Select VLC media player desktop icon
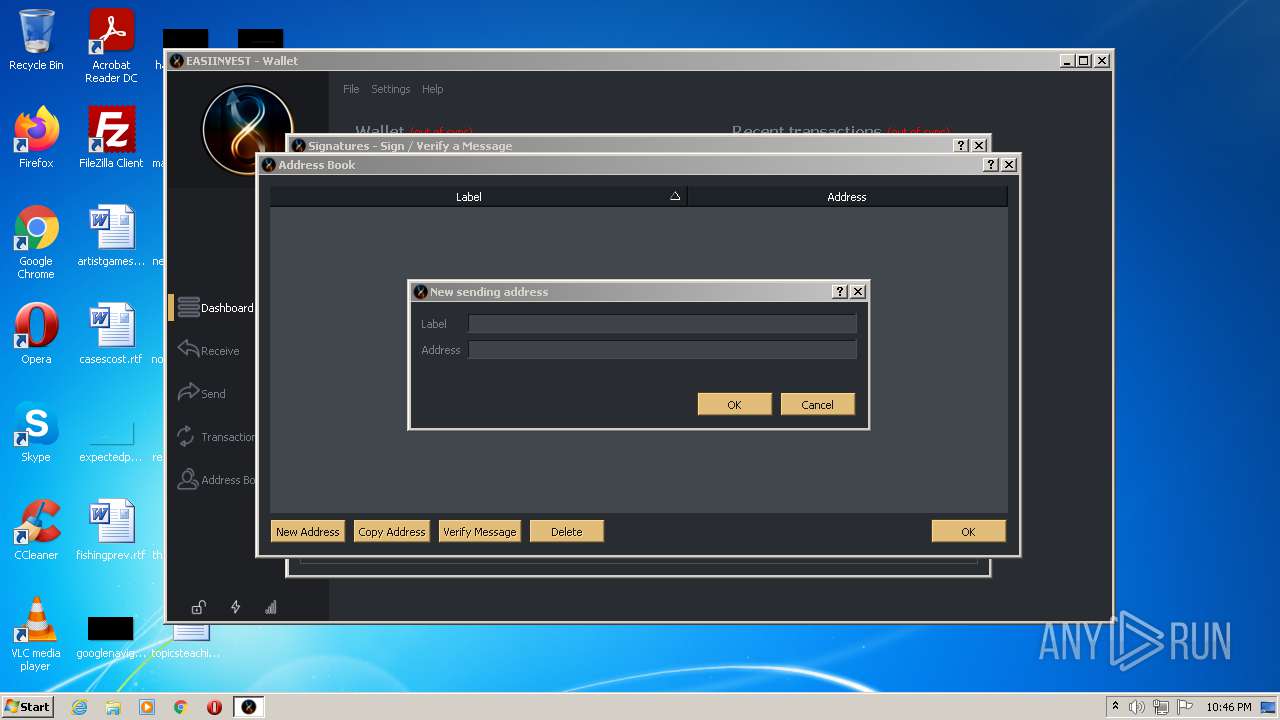Image resolution: width=1280 pixels, height=720 pixels. [36, 634]
